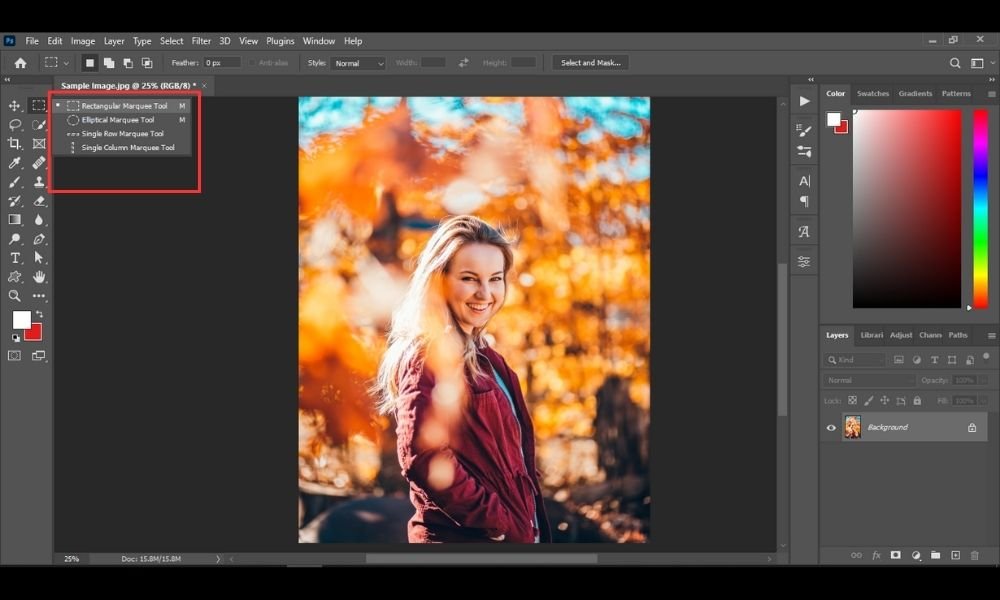Viewport: 1000px width, 600px height.
Task: Open the layer blend mode Normal dropdown
Action: (869, 380)
